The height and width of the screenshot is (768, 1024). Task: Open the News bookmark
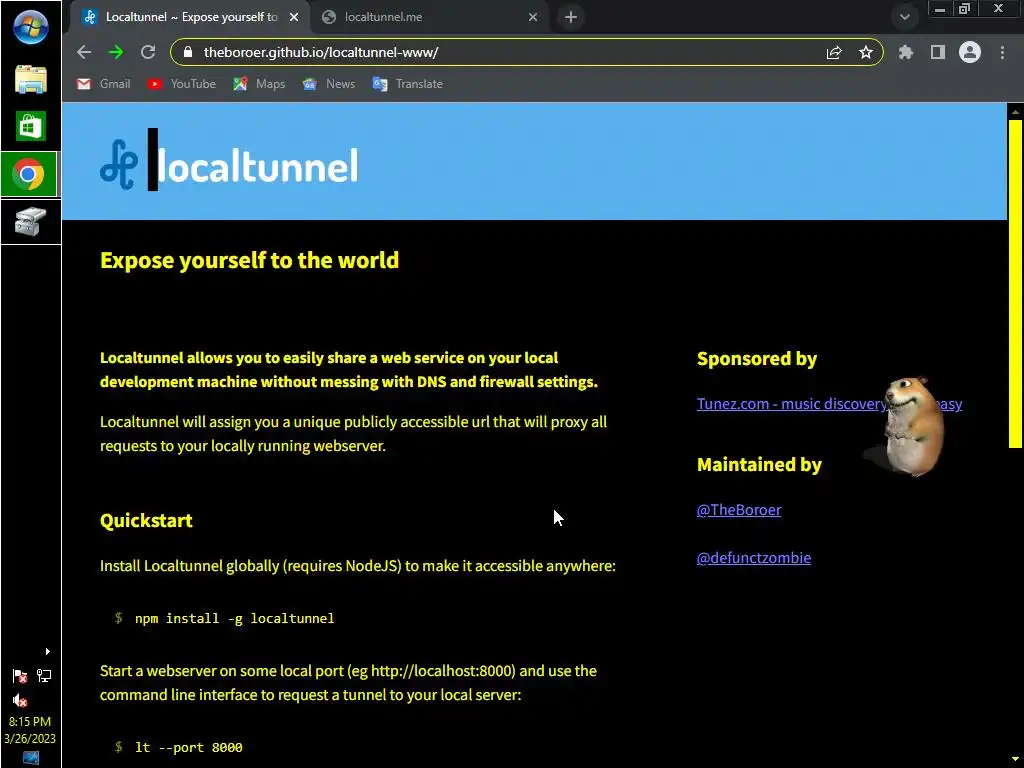click(x=328, y=84)
